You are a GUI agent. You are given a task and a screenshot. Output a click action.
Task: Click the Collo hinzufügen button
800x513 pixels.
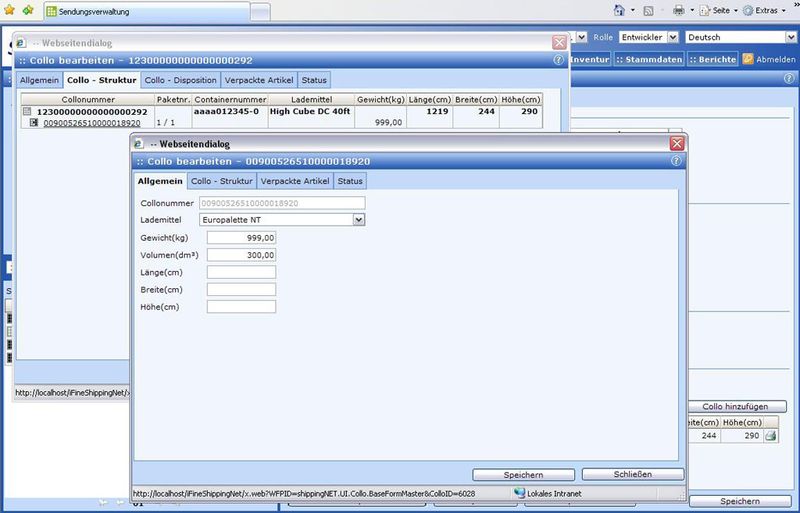736,407
